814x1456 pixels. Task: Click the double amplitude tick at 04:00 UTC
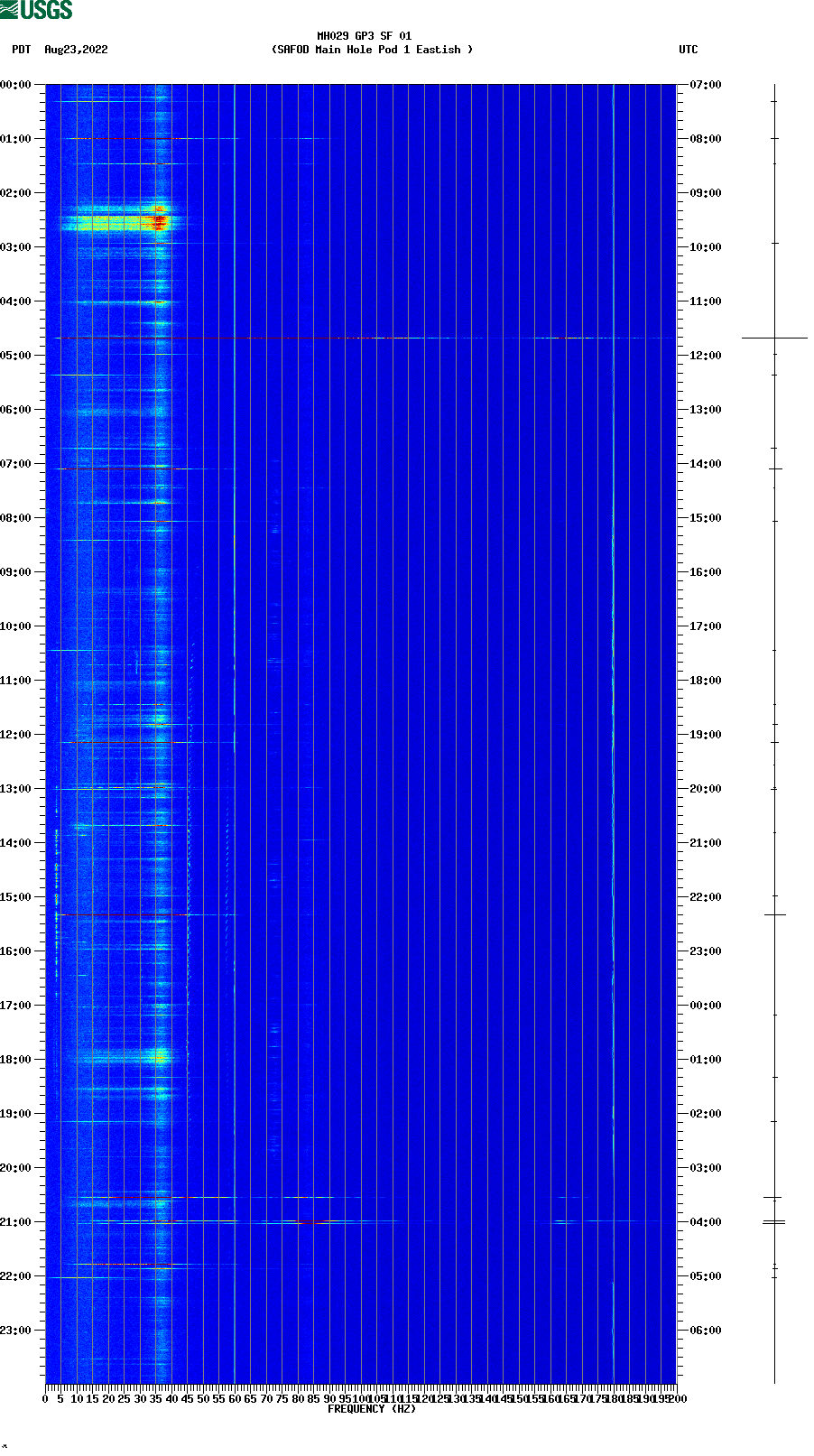coord(774,1222)
